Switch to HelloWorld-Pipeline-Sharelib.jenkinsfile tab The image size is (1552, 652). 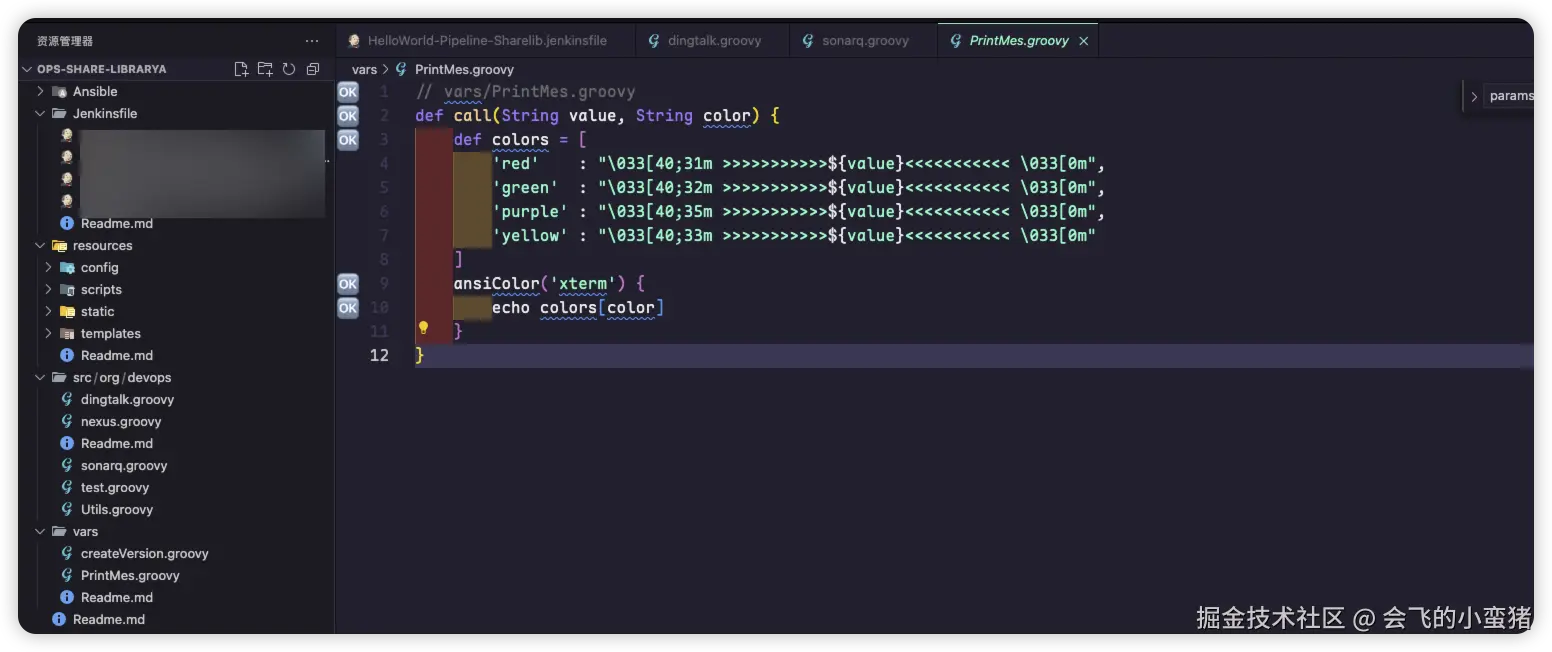point(486,41)
